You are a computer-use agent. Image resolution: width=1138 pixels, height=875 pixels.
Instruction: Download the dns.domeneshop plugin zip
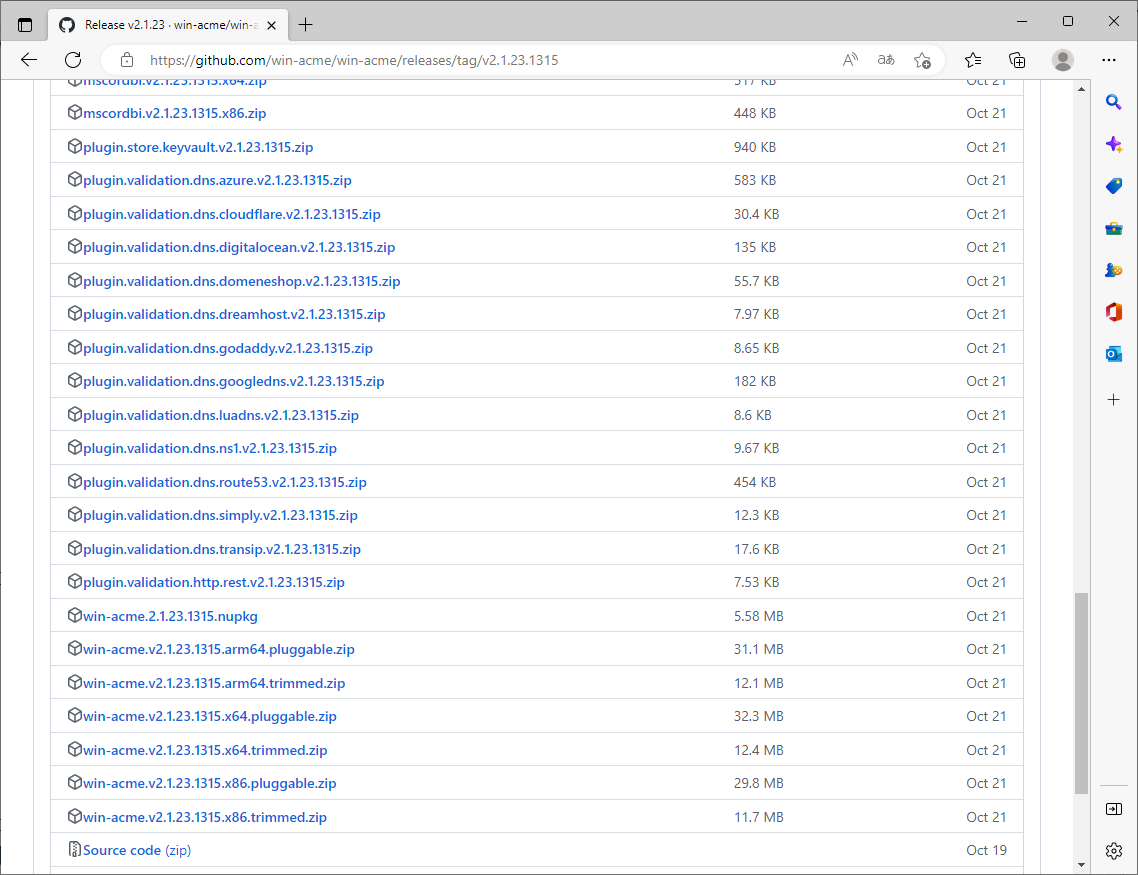coord(242,282)
